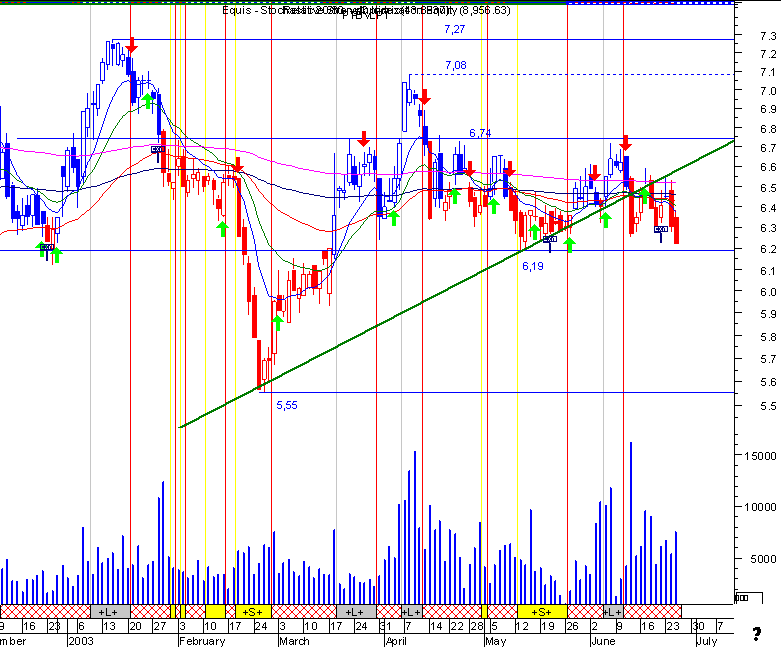The height and width of the screenshot is (647, 781).
Task: Click the June month label
Action: click(x=603, y=641)
